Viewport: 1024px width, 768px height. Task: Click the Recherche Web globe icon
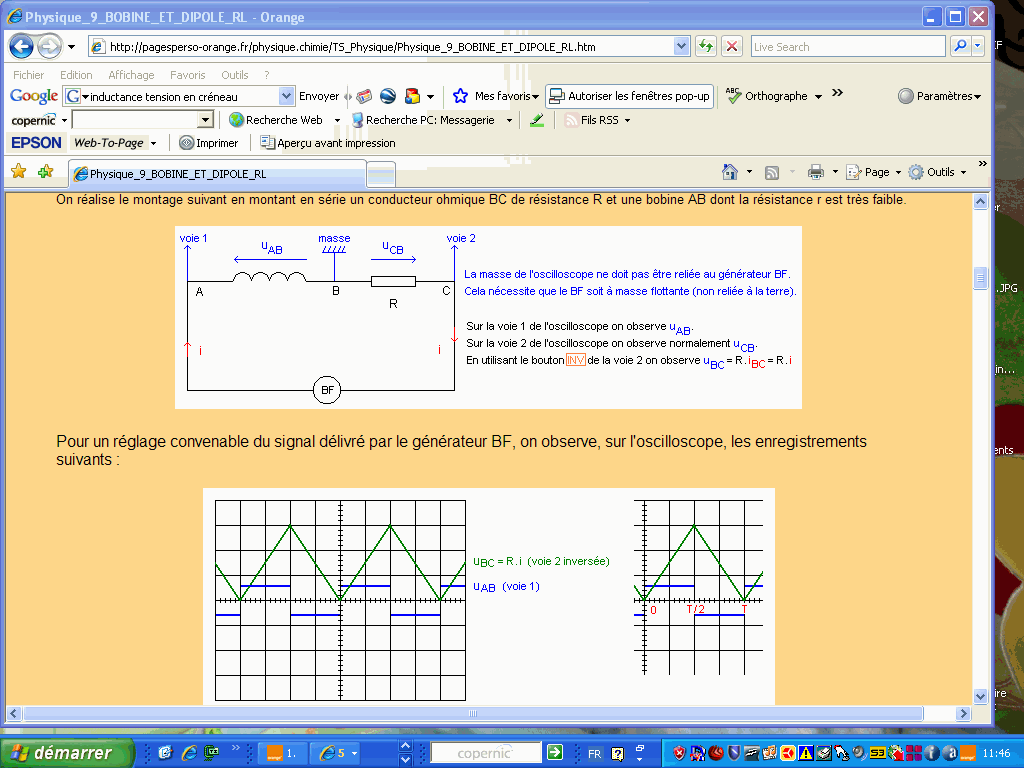[236, 120]
